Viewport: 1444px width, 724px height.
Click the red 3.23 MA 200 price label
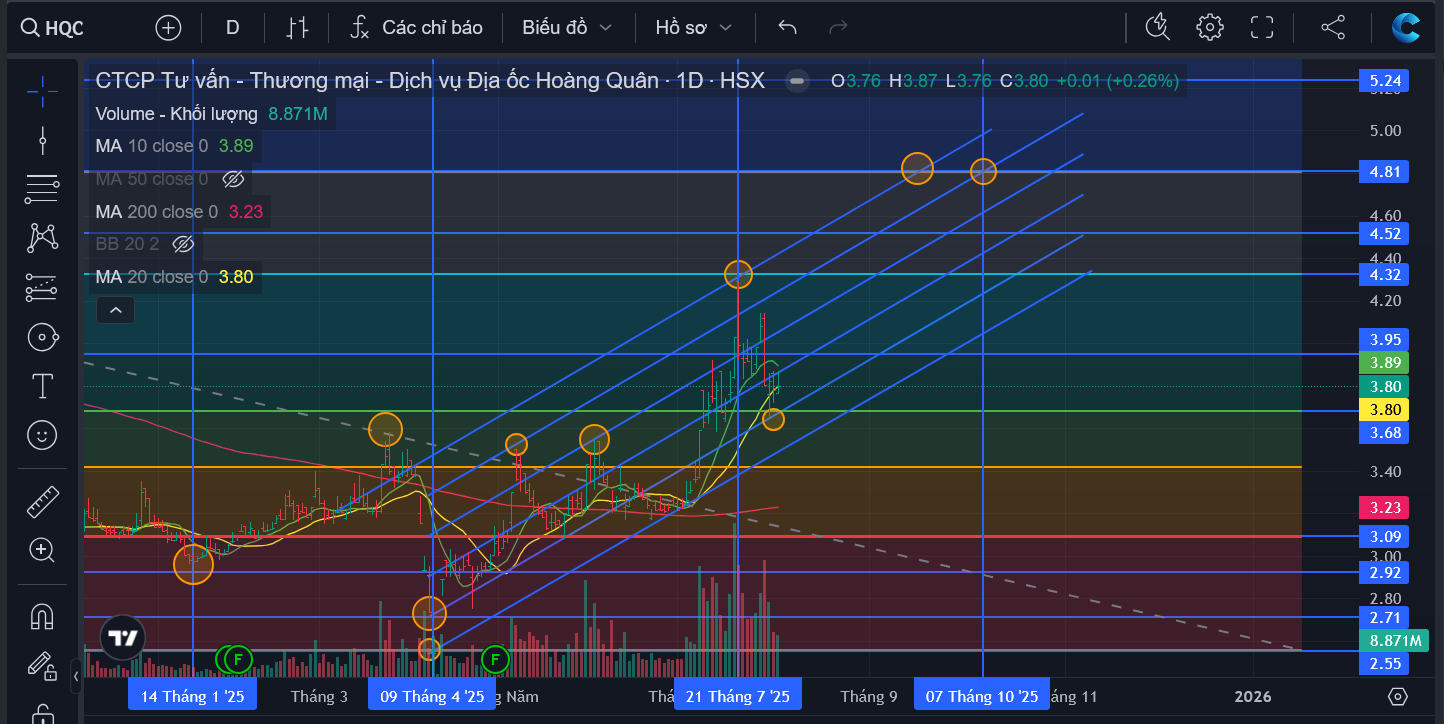tap(1384, 507)
